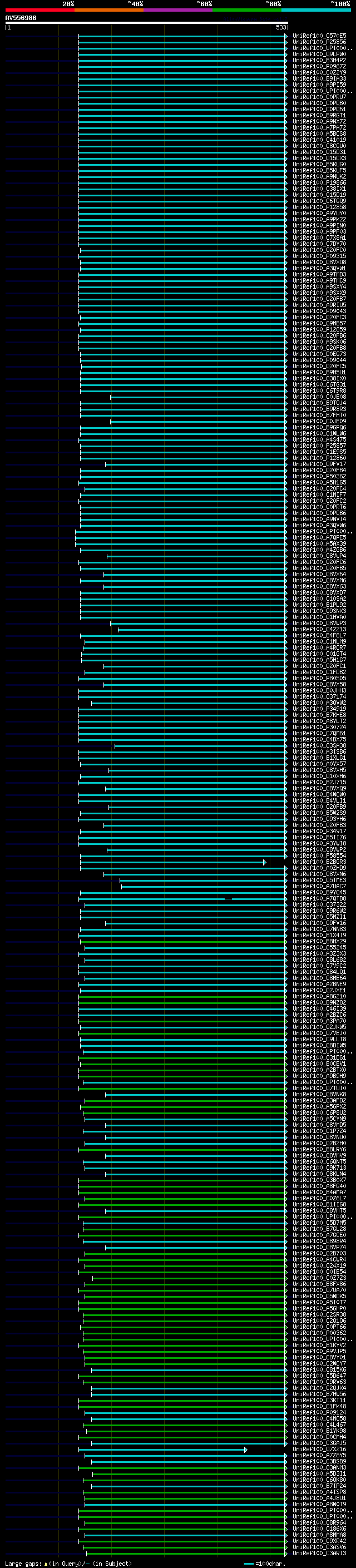Select hit label UniRef100_C0PRU7

319,97
